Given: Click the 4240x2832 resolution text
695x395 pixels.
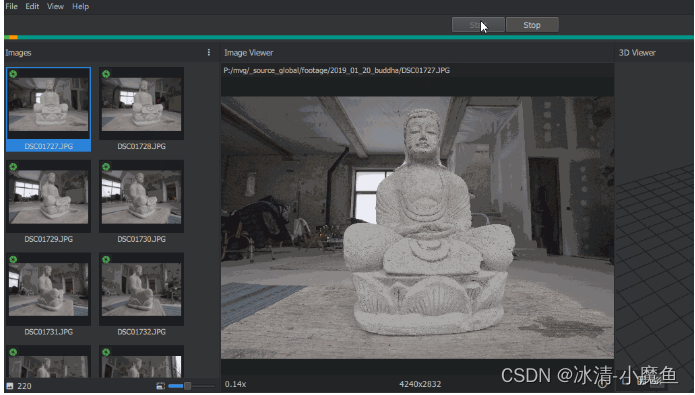Looking at the screenshot, I should pos(420,384).
